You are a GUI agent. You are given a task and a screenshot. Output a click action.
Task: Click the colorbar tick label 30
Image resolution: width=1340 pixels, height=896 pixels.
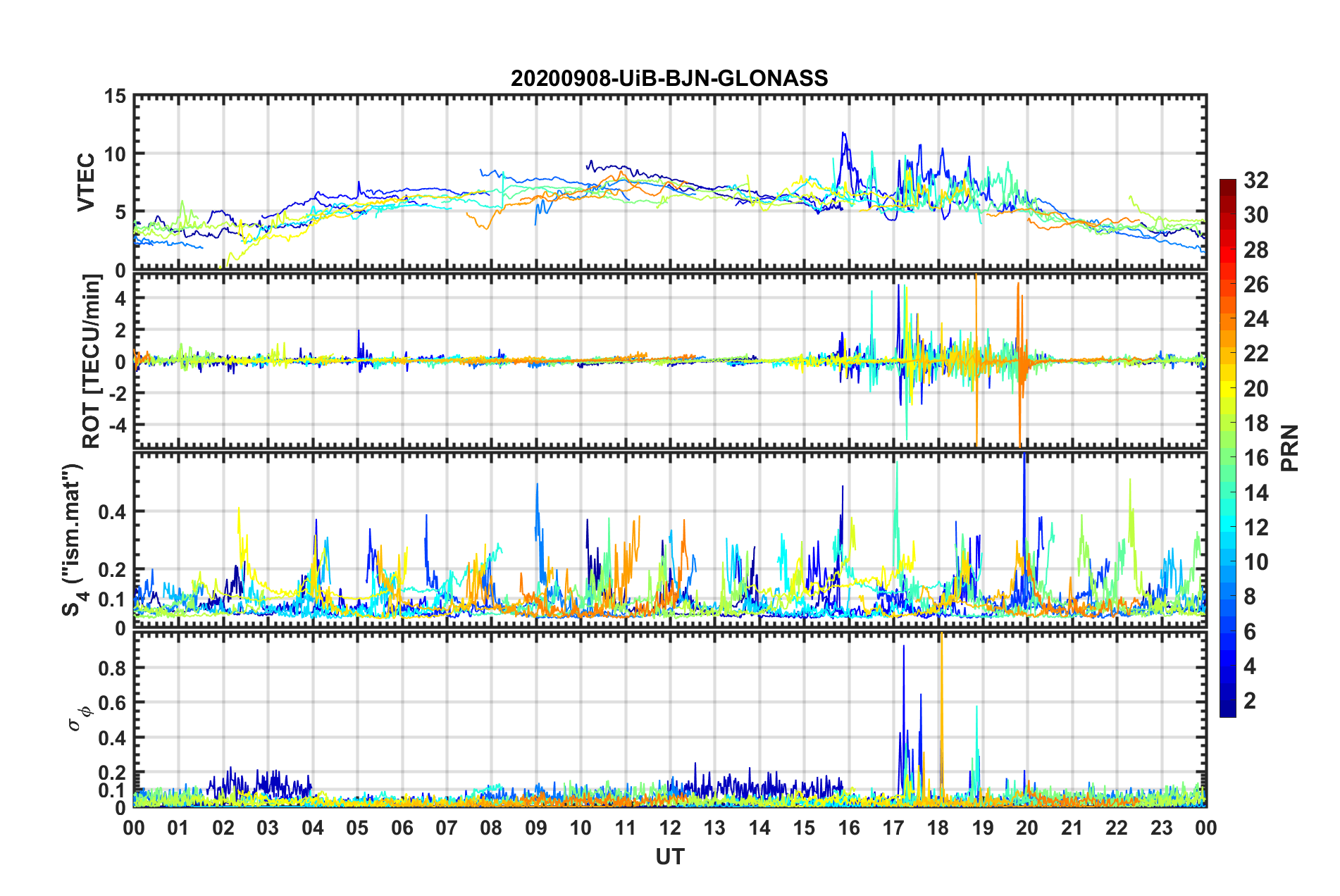point(1256,215)
